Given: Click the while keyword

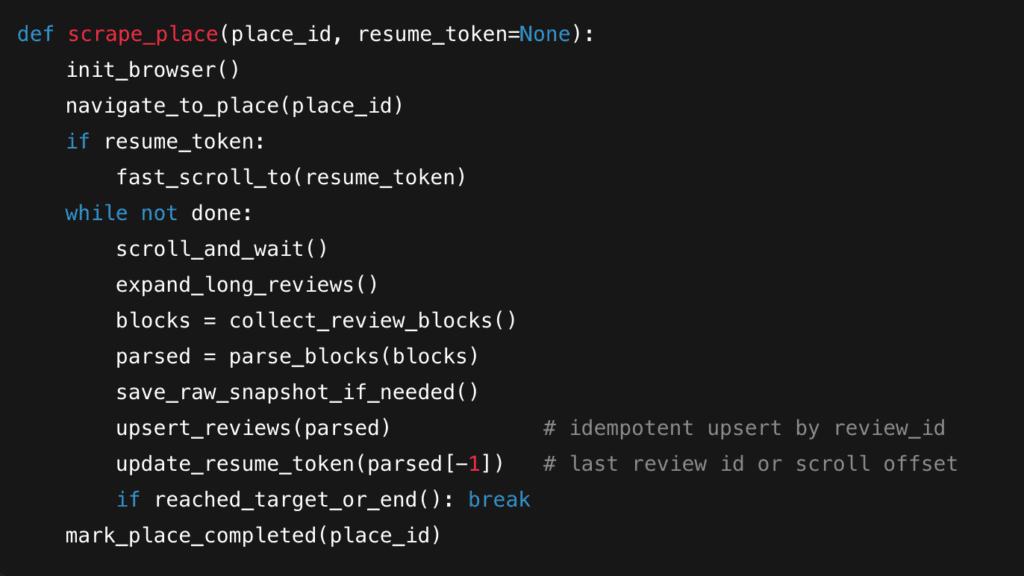Looking at the screenshot, I should click(96, 213).
